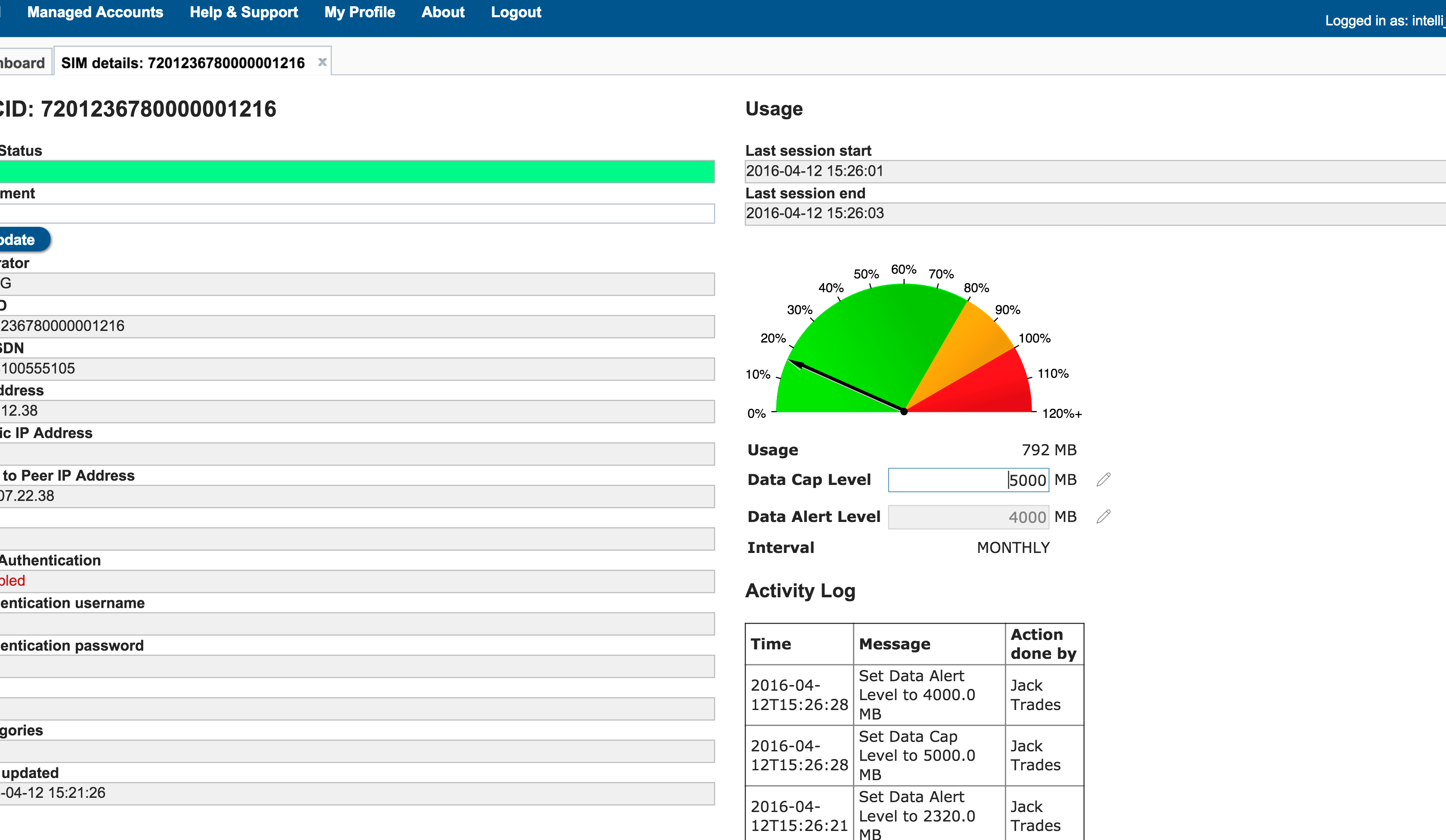Click the Usage section heading
This screenshot has height=840, width=1446.
point(773,109)
